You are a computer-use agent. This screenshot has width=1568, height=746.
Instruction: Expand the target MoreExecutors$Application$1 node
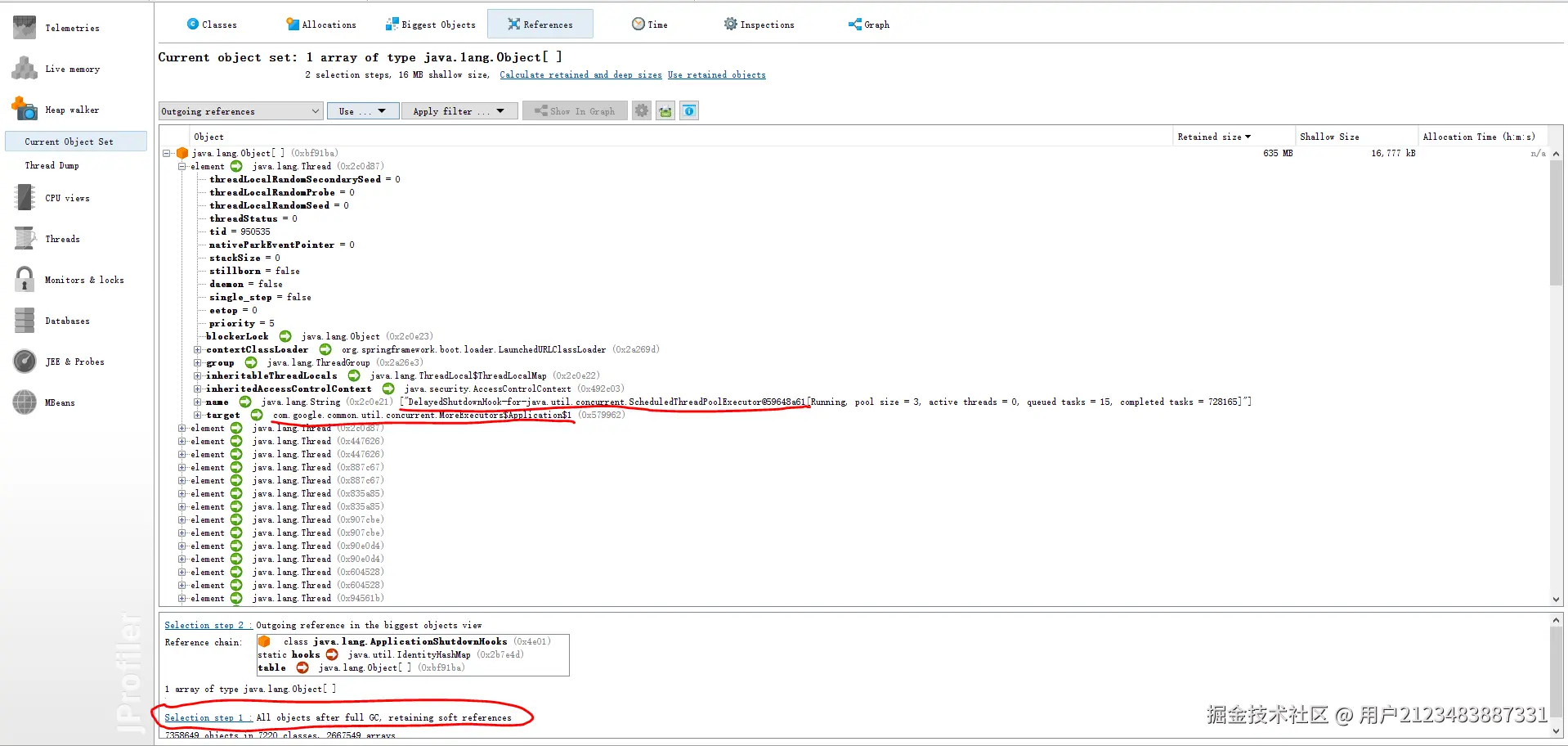[x=197, y=415]
